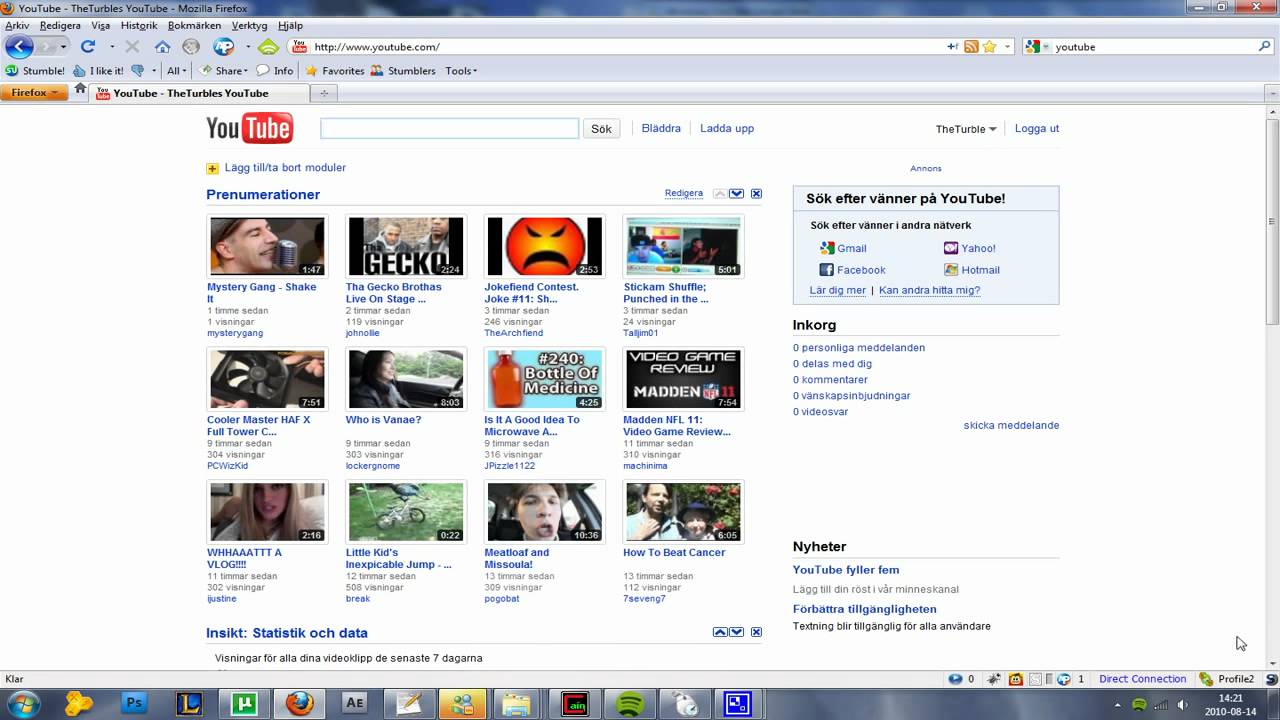Viewport: 1280px width, 720px height.
Task: Click the volume speaker tray icon
Action: (x=1183, y=704)
